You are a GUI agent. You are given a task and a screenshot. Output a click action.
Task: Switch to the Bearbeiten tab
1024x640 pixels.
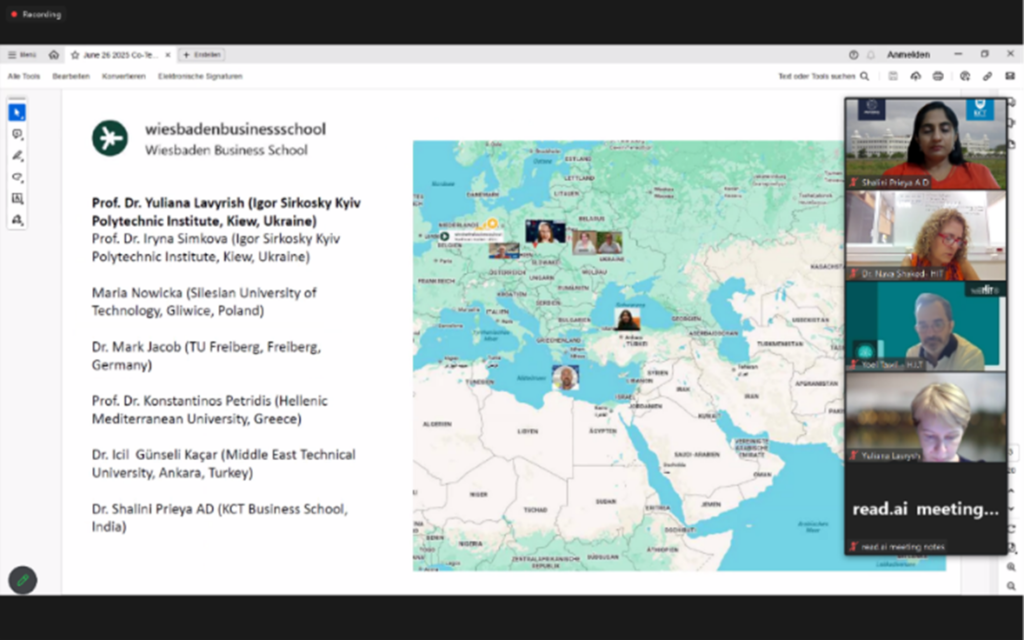tap(71, 76)
